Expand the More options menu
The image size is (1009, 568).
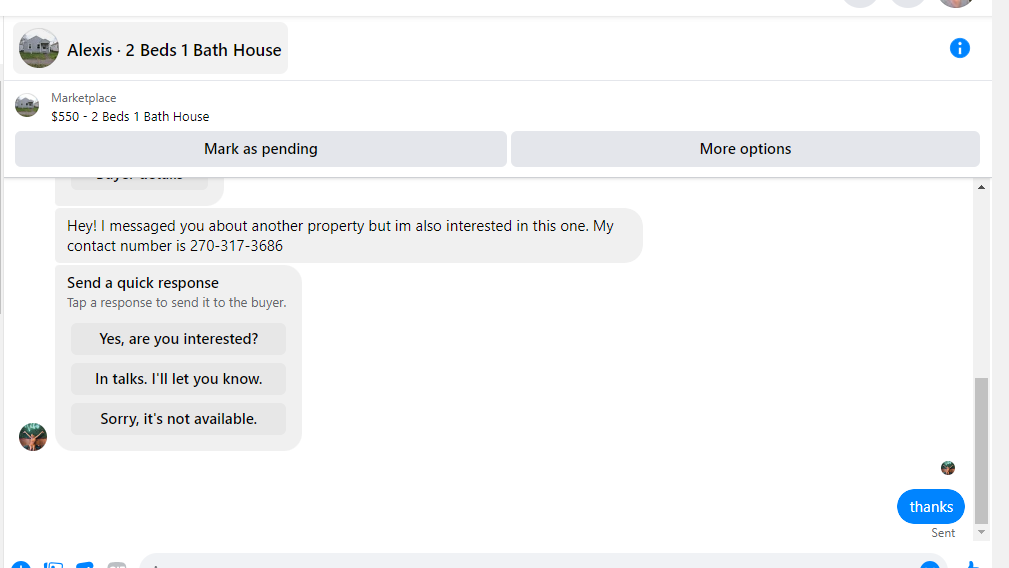(745, 149)
